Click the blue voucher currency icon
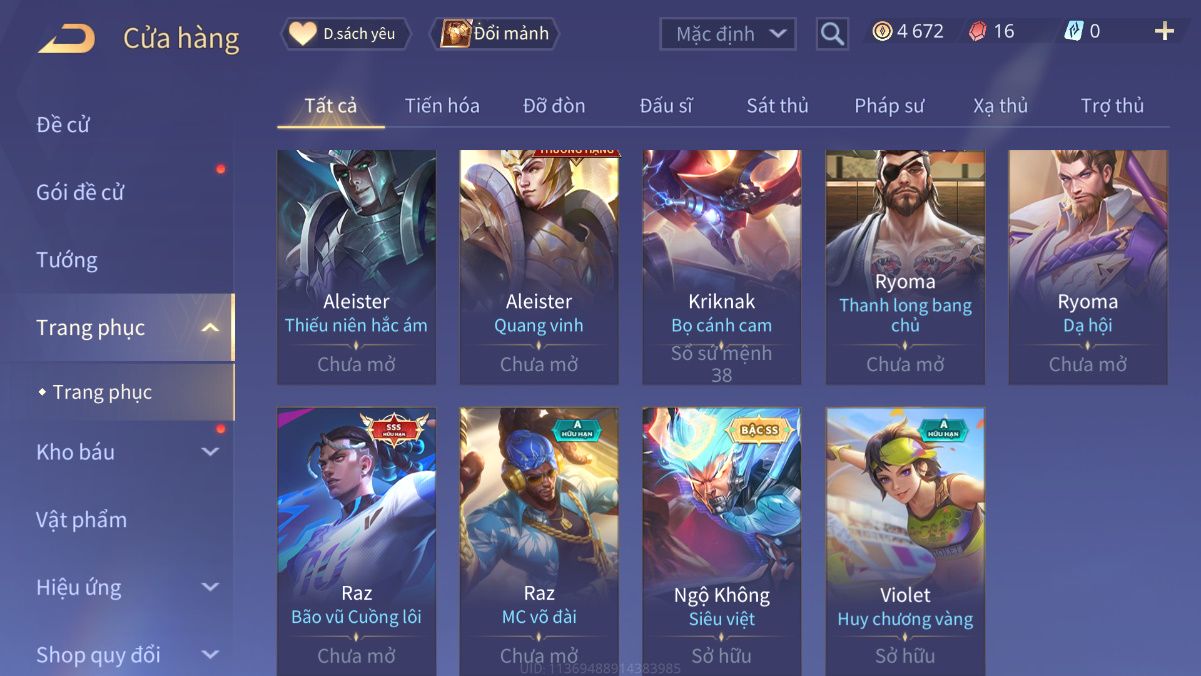The image size is (1201, 676). [1074, 32]
